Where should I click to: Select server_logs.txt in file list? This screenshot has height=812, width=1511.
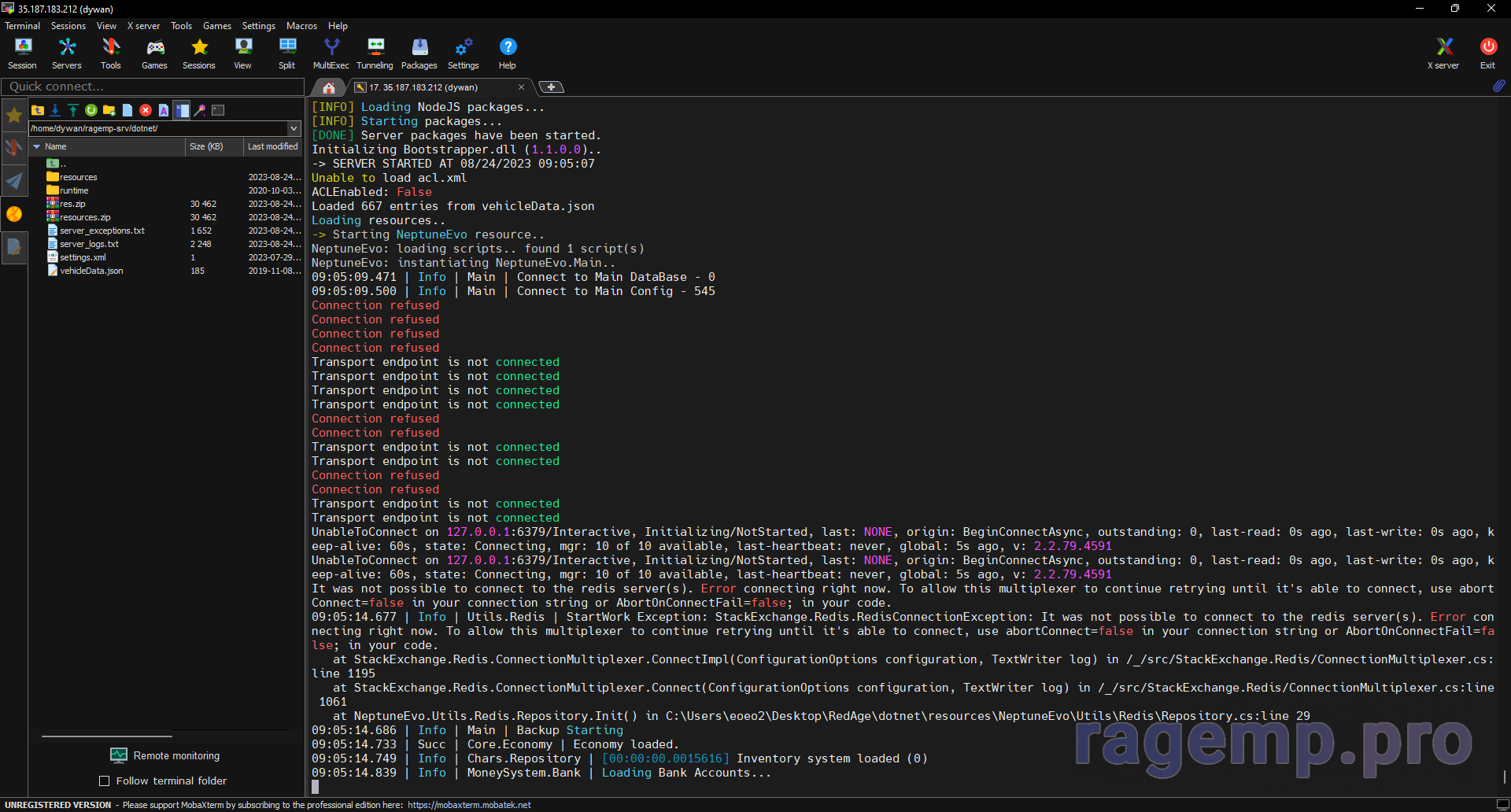coord(89,244)
